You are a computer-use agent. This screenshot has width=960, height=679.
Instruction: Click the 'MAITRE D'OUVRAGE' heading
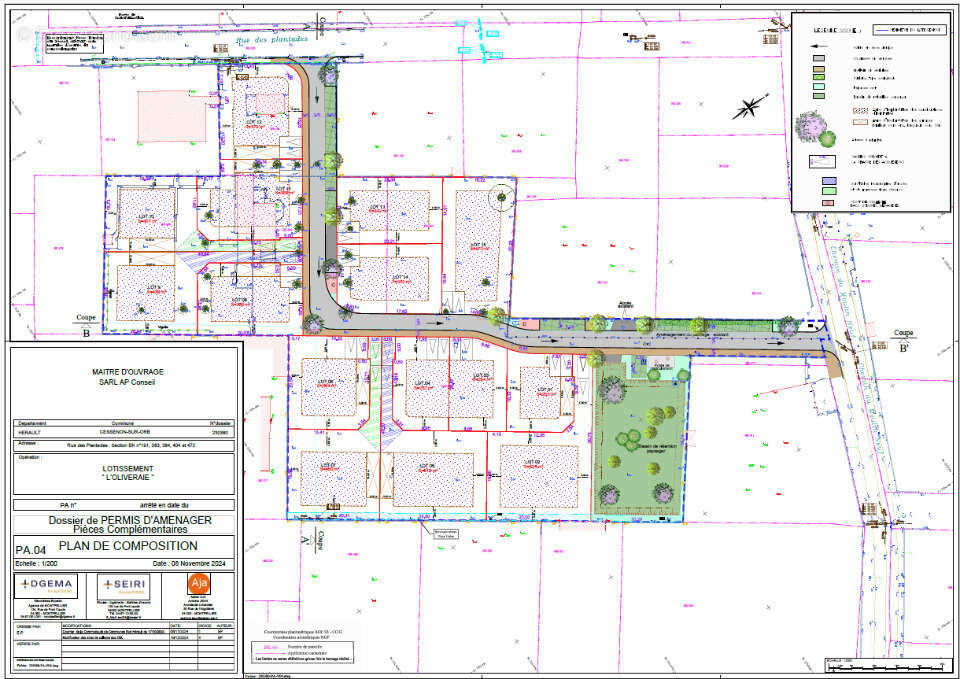click(x=127, y=372)
